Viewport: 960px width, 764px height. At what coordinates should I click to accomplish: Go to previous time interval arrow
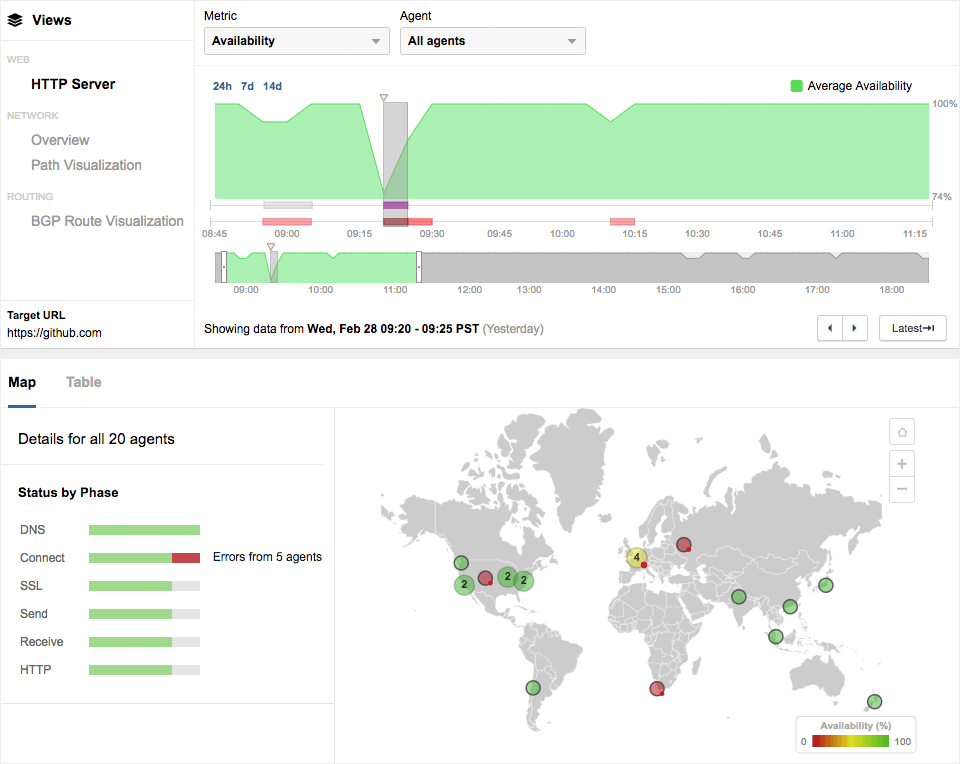(x=830, y=328)
